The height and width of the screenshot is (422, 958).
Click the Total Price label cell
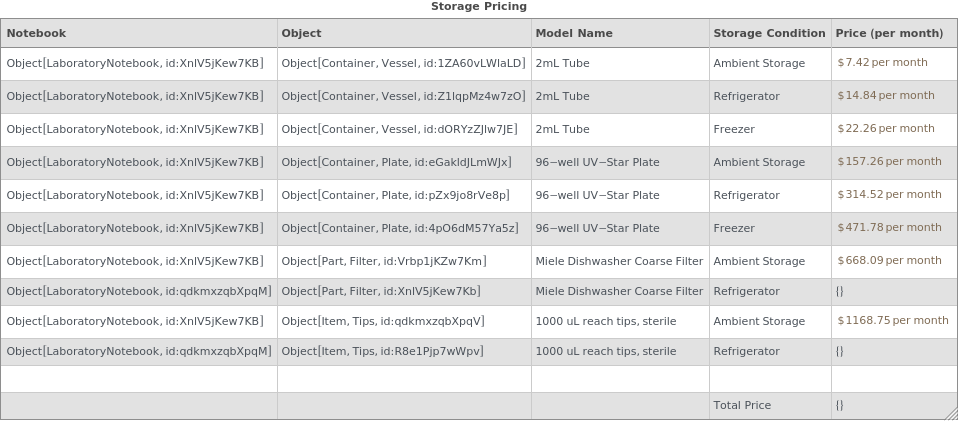742,405
